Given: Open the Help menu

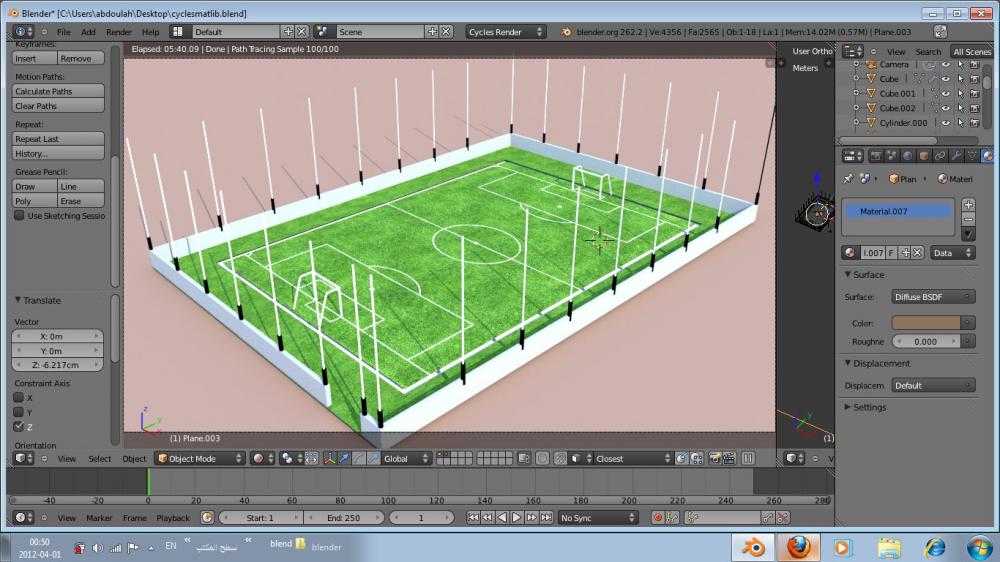Looking at the screenshot, I should [151, 31].
